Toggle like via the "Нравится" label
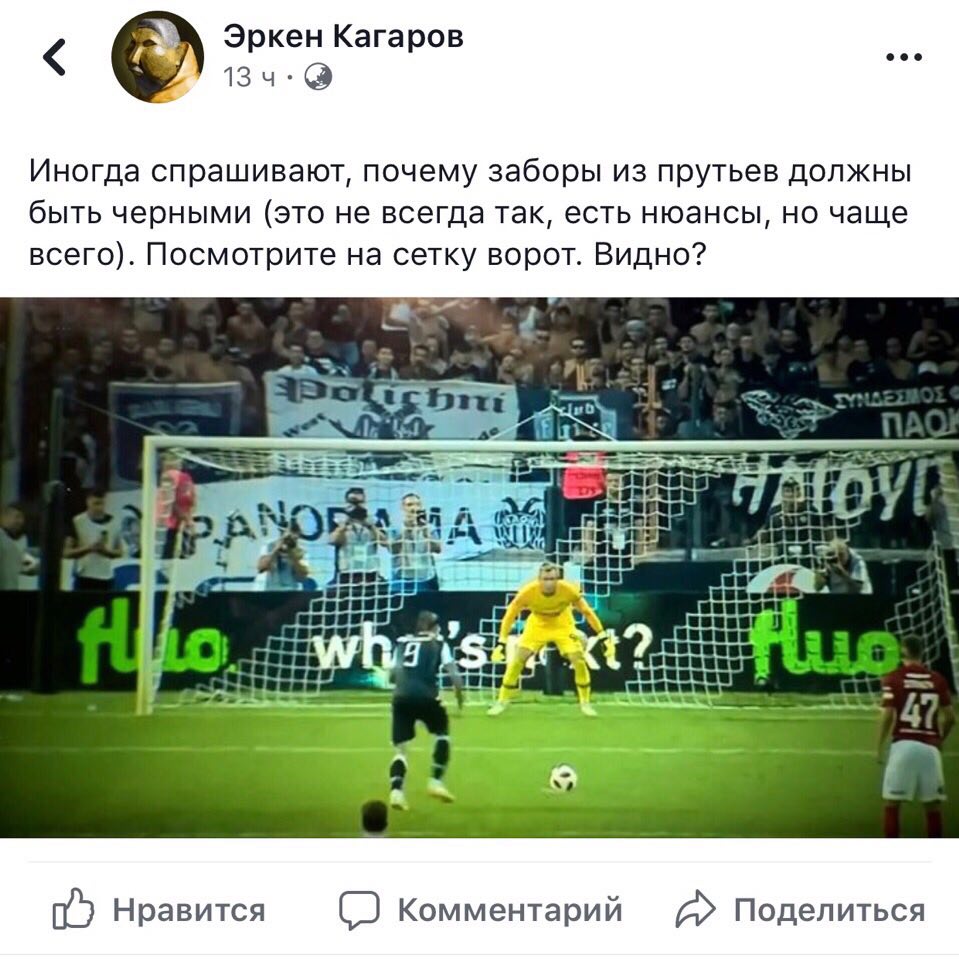 [x=189, y=910]
